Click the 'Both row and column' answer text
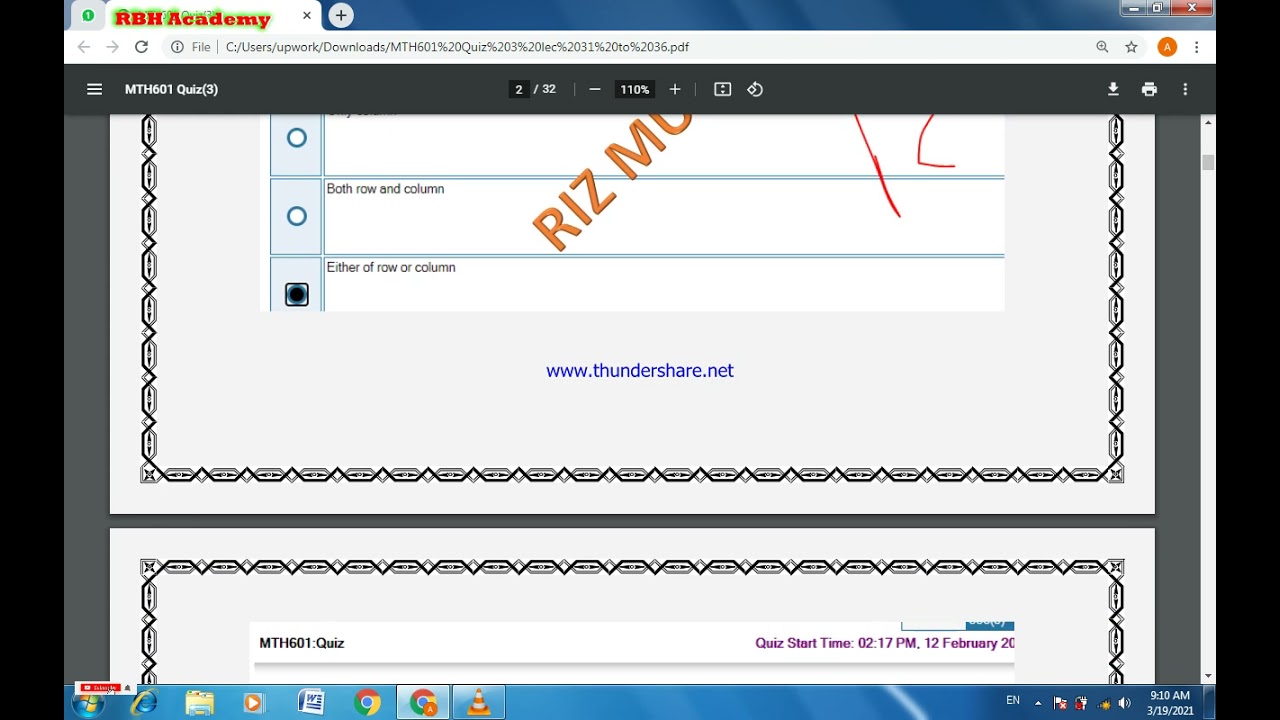This screenshot has height=720, width=1280. [385, 189]
